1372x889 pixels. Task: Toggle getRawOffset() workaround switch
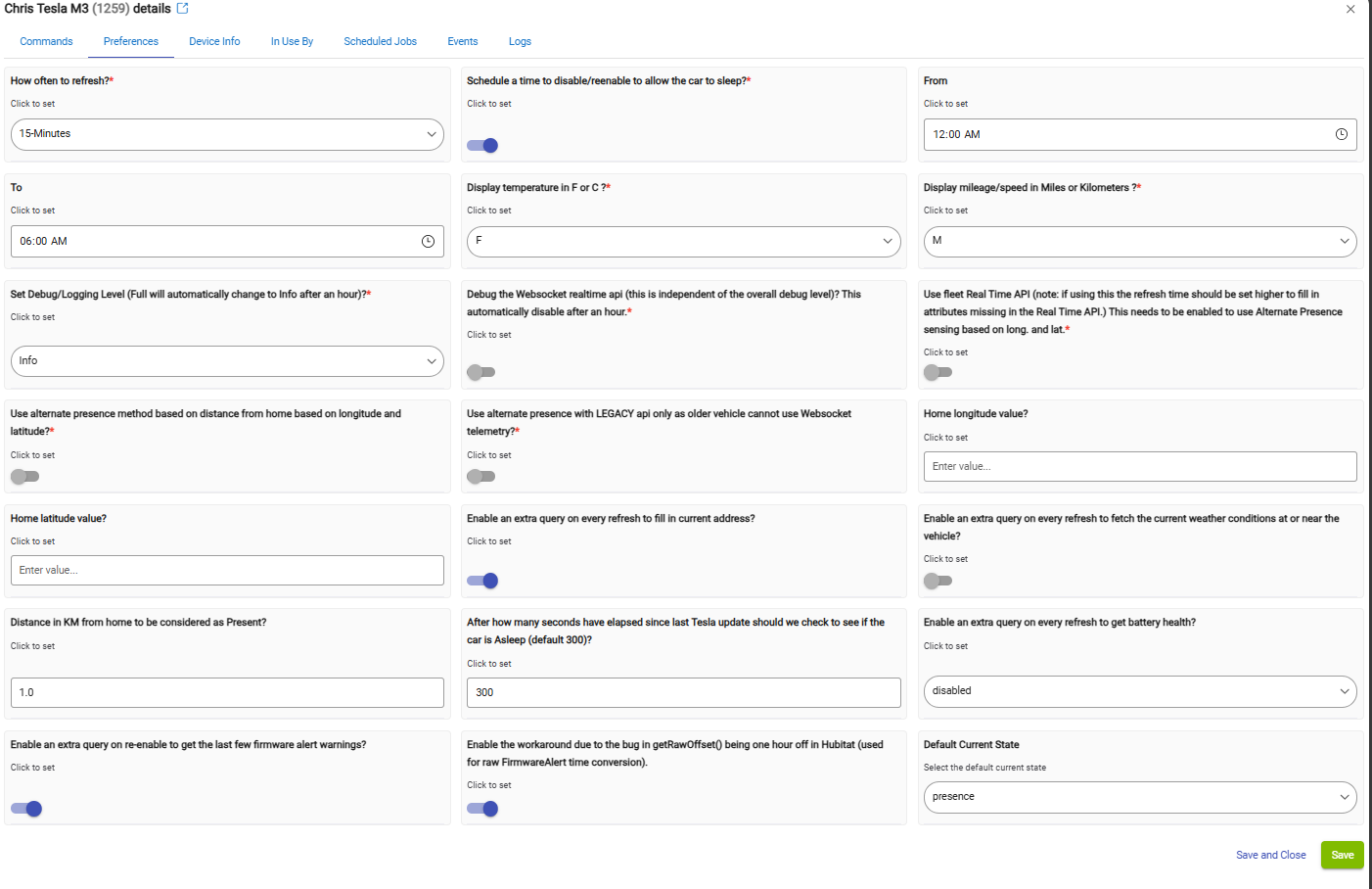[482, 809]
